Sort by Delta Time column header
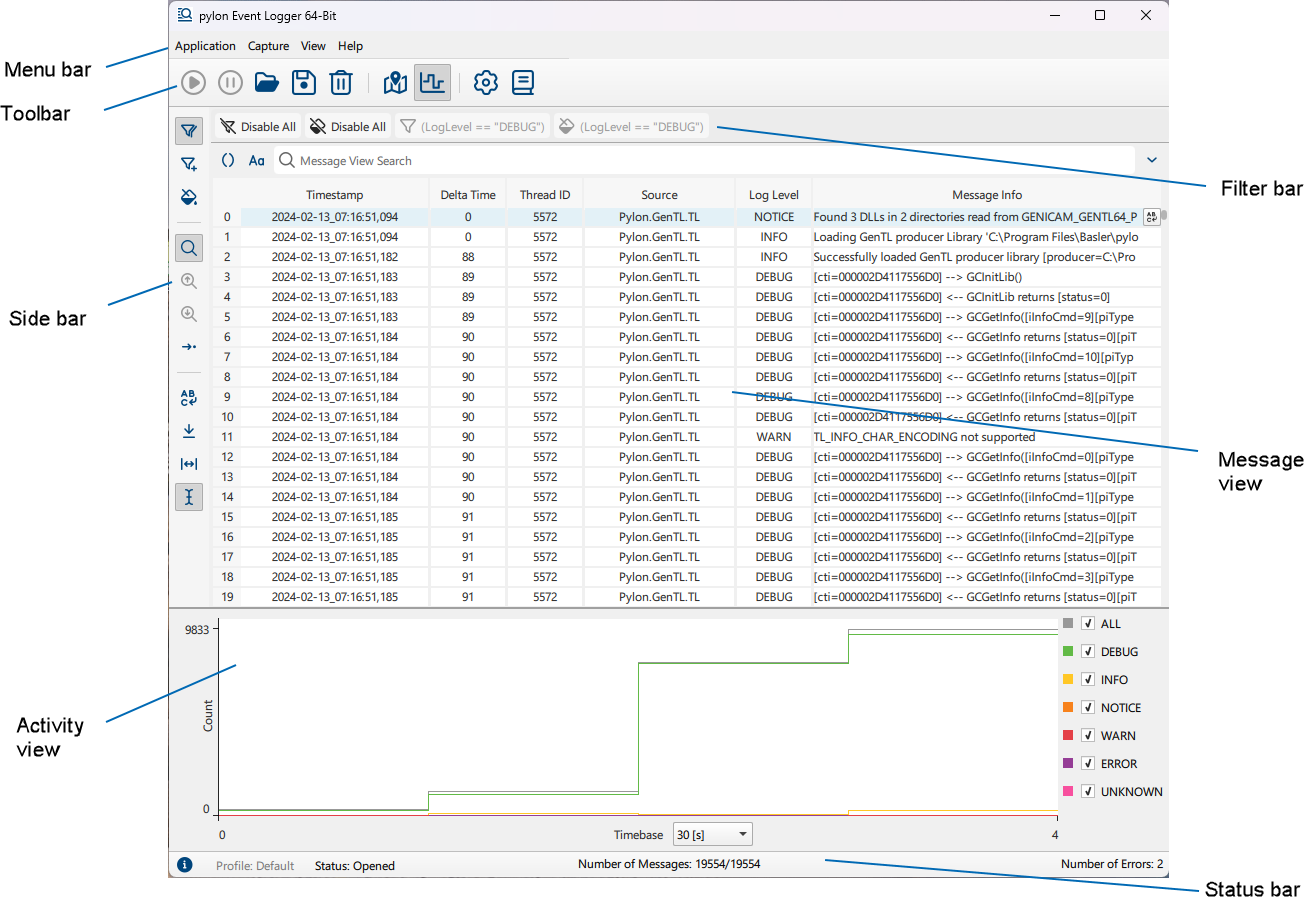Screen dimensions: 1310x900 (468, 195)
